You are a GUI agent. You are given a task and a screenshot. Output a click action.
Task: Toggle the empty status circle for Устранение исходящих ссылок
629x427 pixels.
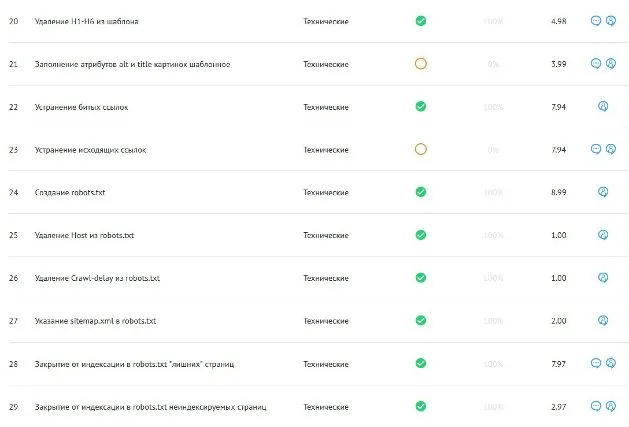(420, 149)
